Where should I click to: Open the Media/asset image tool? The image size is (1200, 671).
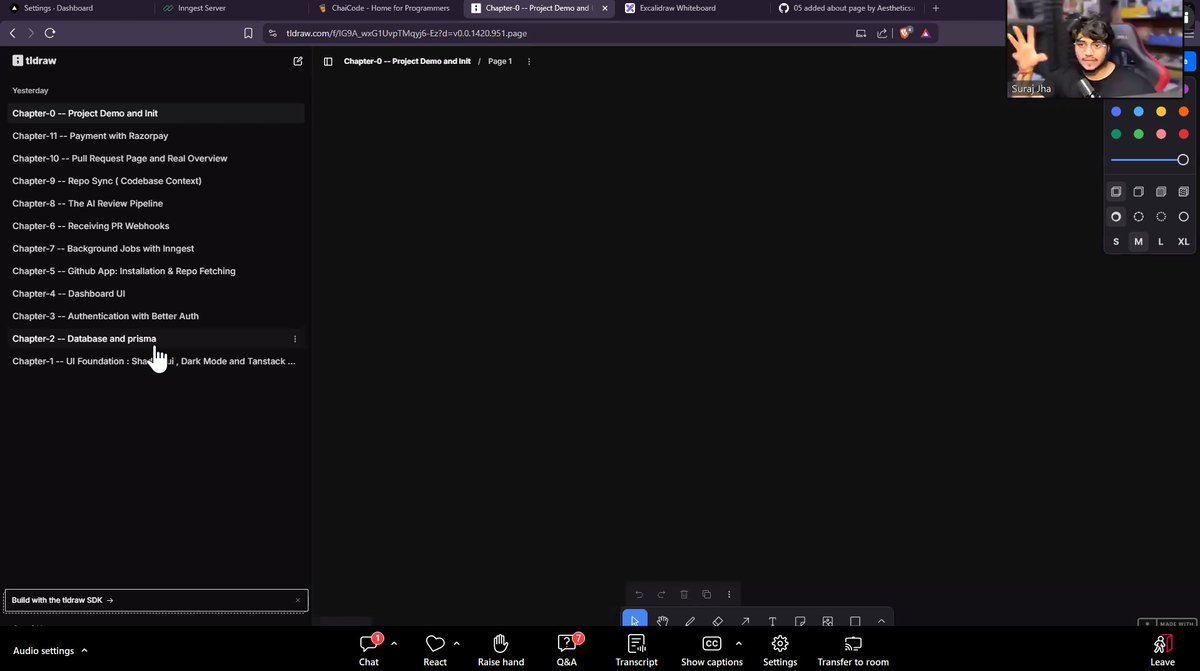(x=828, y=621)
